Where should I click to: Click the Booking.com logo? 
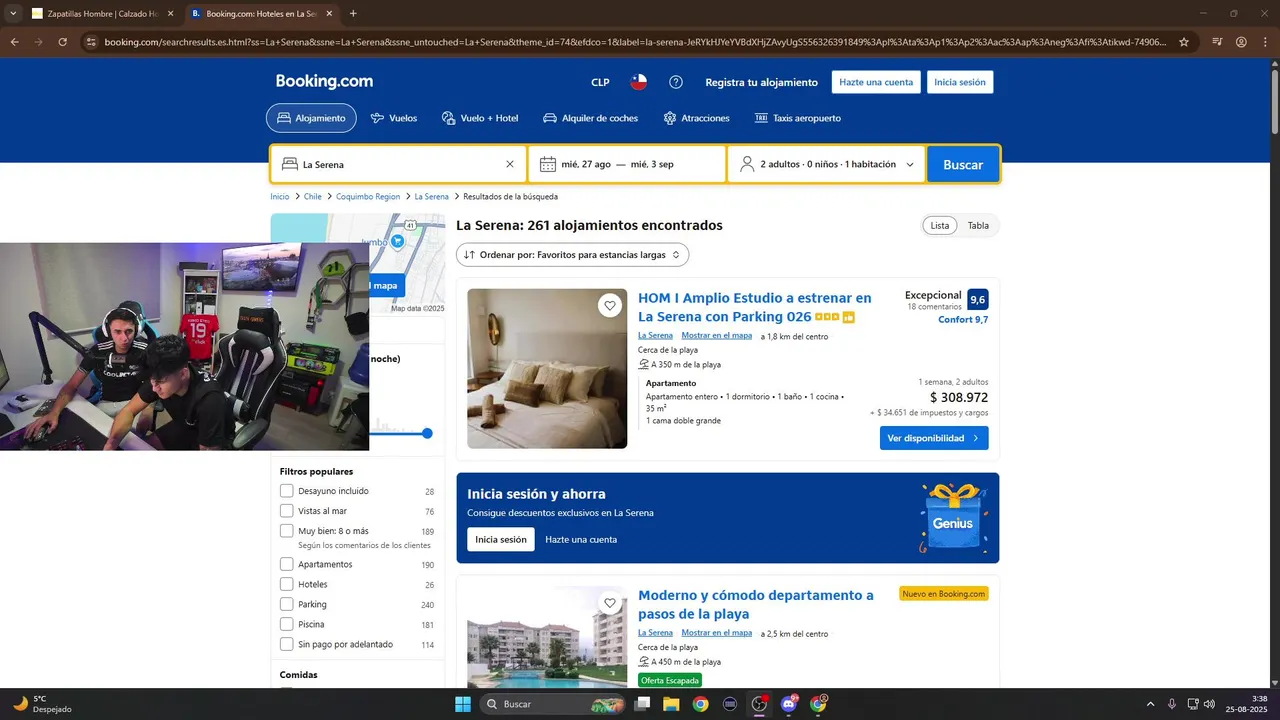coord(324,82)
